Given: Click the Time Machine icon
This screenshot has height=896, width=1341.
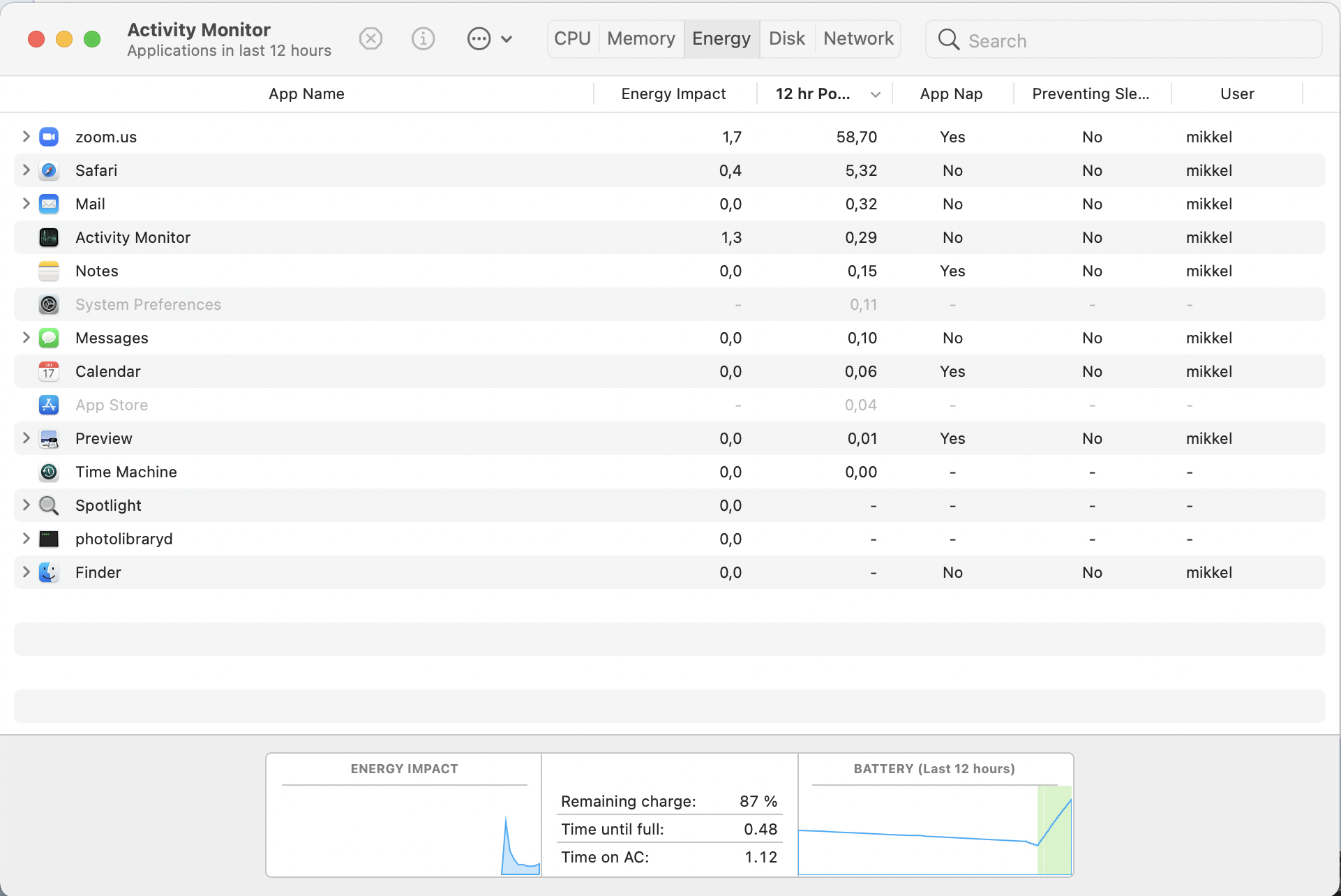Looking at the screenshot, I should (x=49, y=472).
